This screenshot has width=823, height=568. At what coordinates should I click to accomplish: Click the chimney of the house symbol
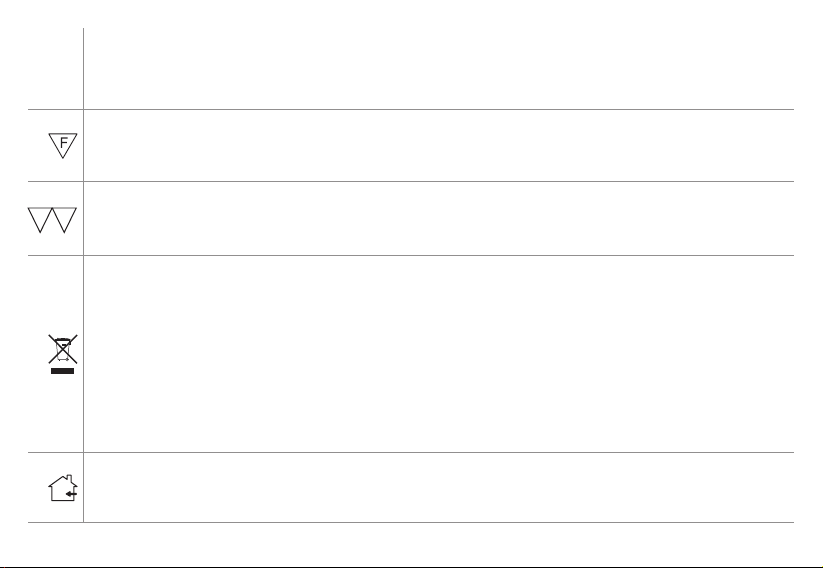[70, 478]
